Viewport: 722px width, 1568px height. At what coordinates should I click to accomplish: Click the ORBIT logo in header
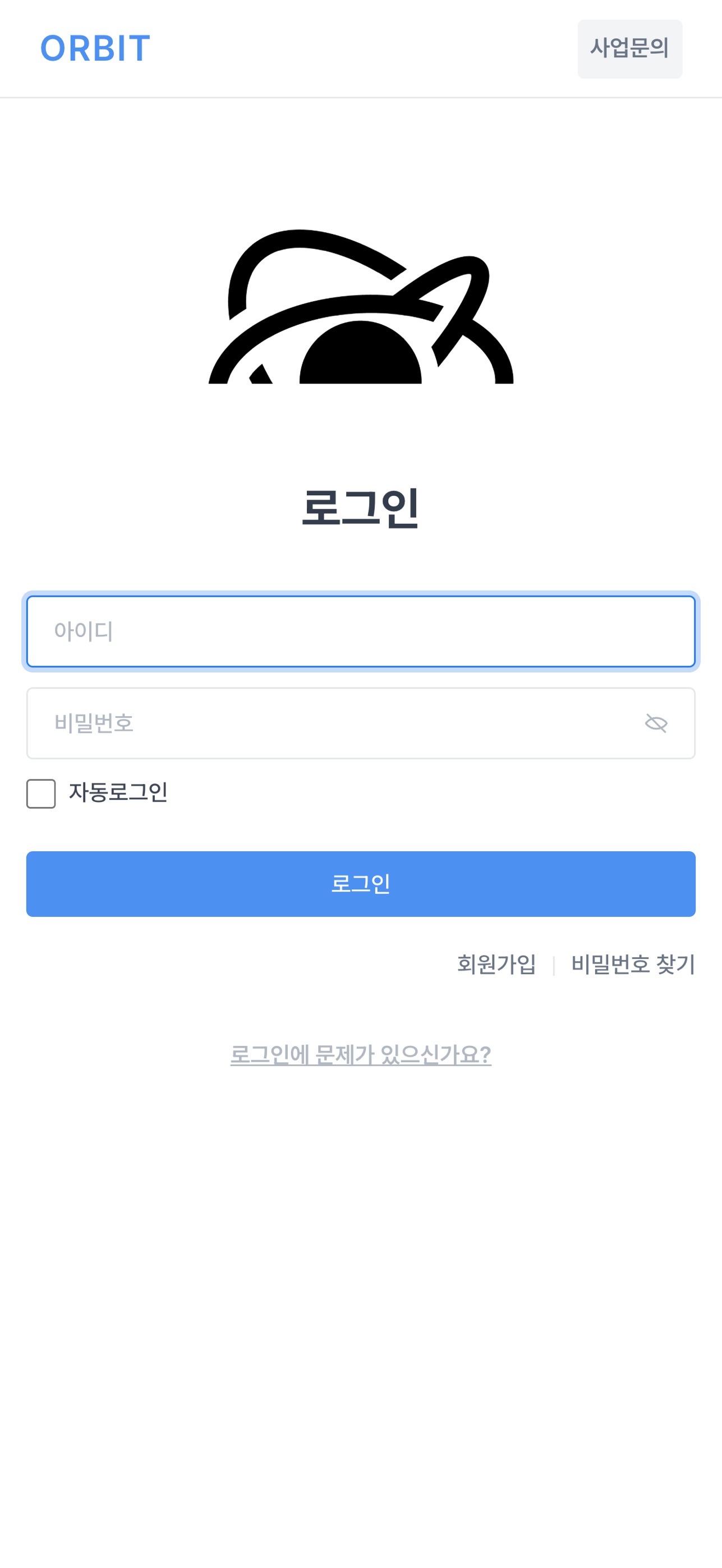click(95, 49)
